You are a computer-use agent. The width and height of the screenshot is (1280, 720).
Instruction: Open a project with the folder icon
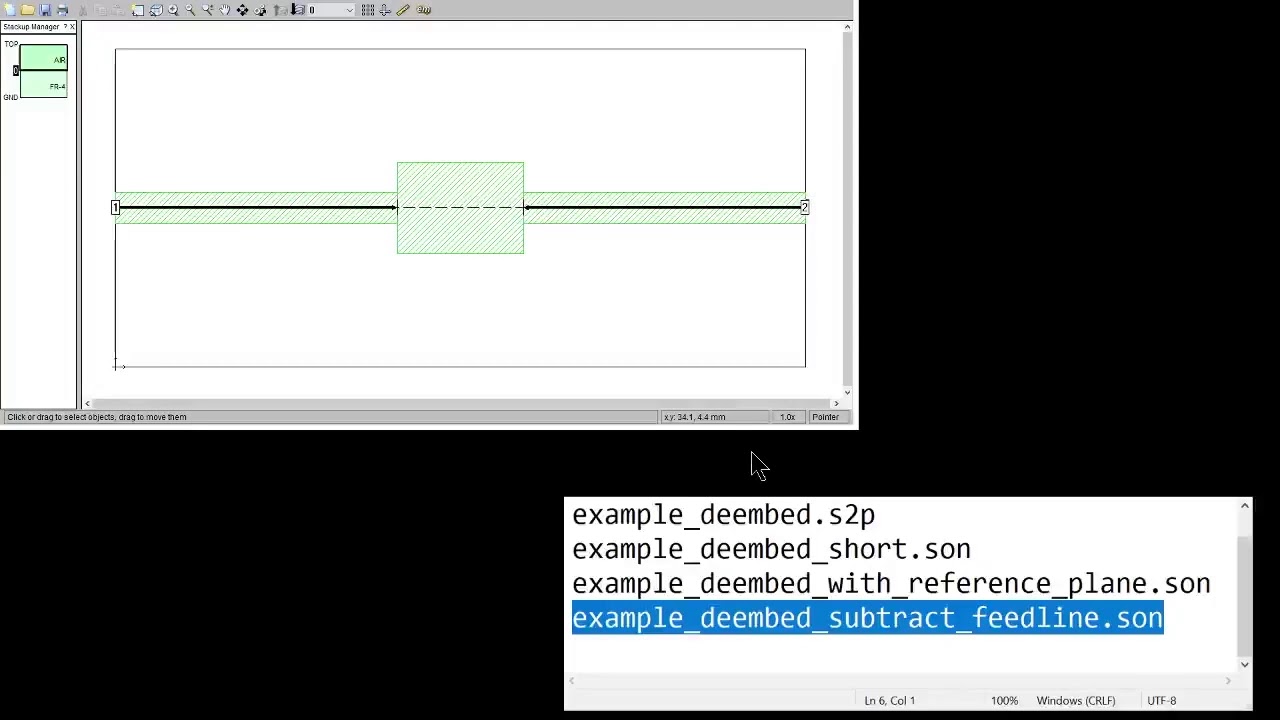pos(27,10)
